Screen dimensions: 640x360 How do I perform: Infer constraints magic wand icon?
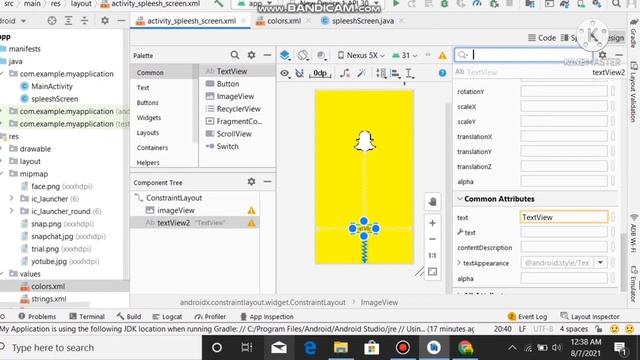click(361, 73)
